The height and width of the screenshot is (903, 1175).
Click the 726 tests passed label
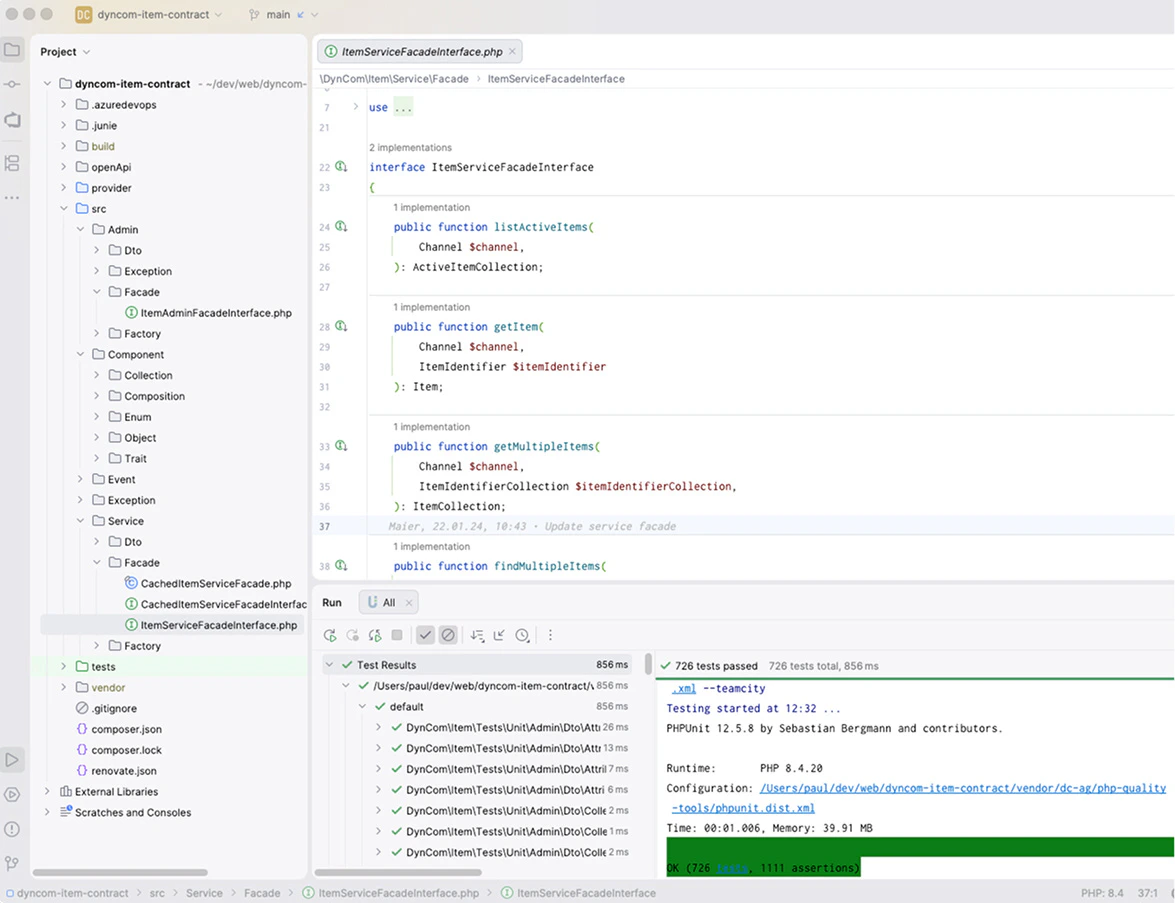[716, 665]
